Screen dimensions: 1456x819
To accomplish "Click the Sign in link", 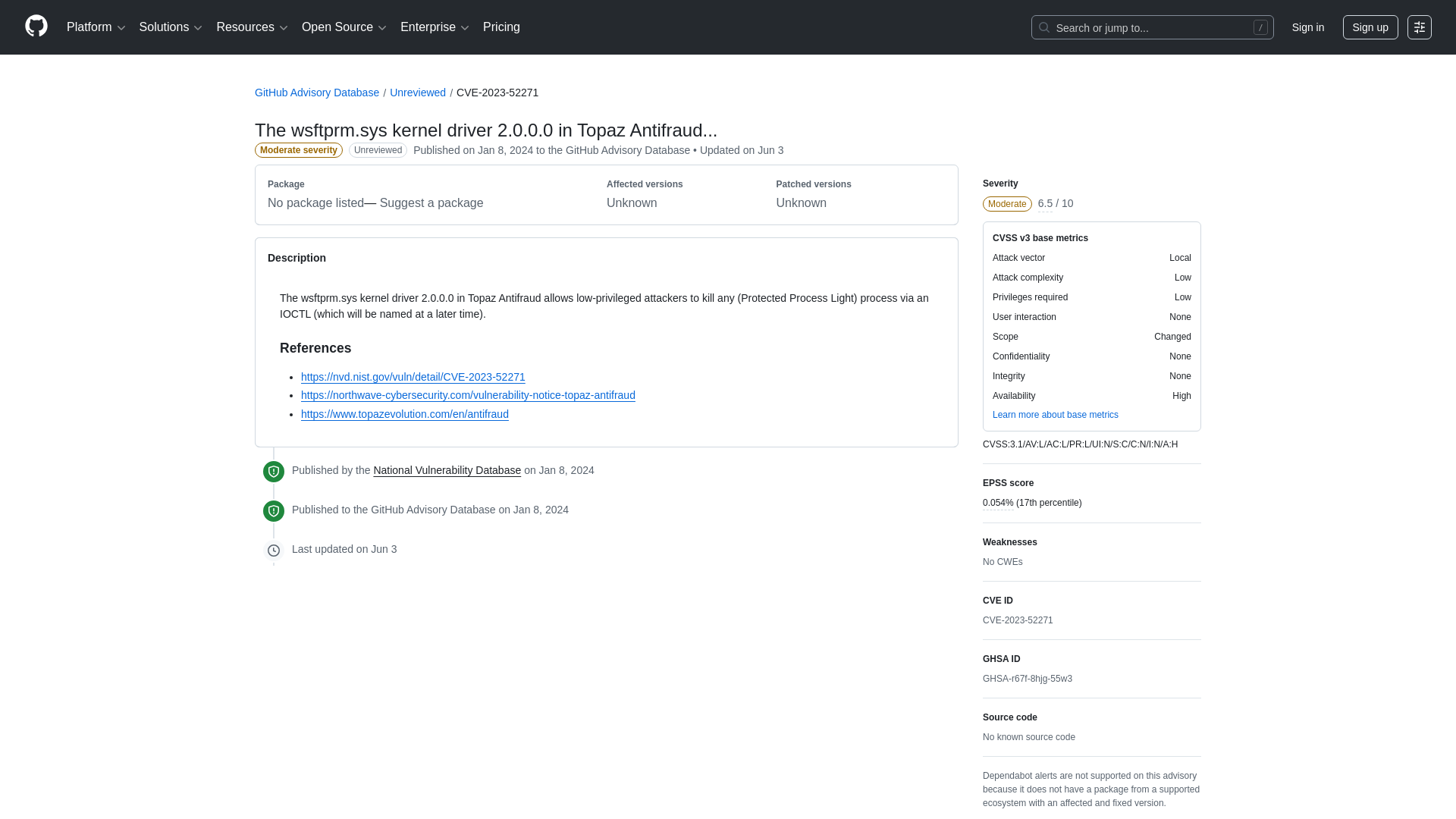I will (x=1307, y=27).
